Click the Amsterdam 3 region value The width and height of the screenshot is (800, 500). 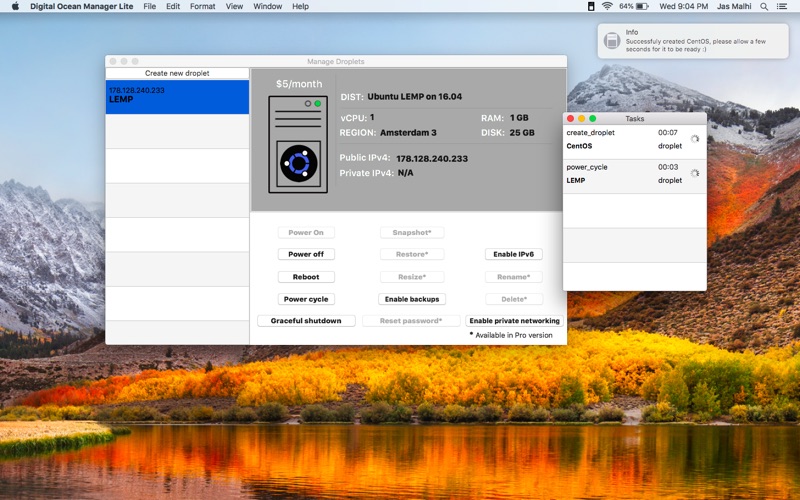pos(408,133)
